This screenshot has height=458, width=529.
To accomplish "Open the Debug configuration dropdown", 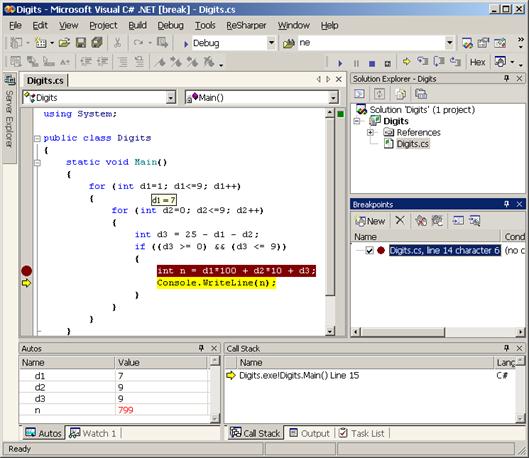I will tap(271, 43).
